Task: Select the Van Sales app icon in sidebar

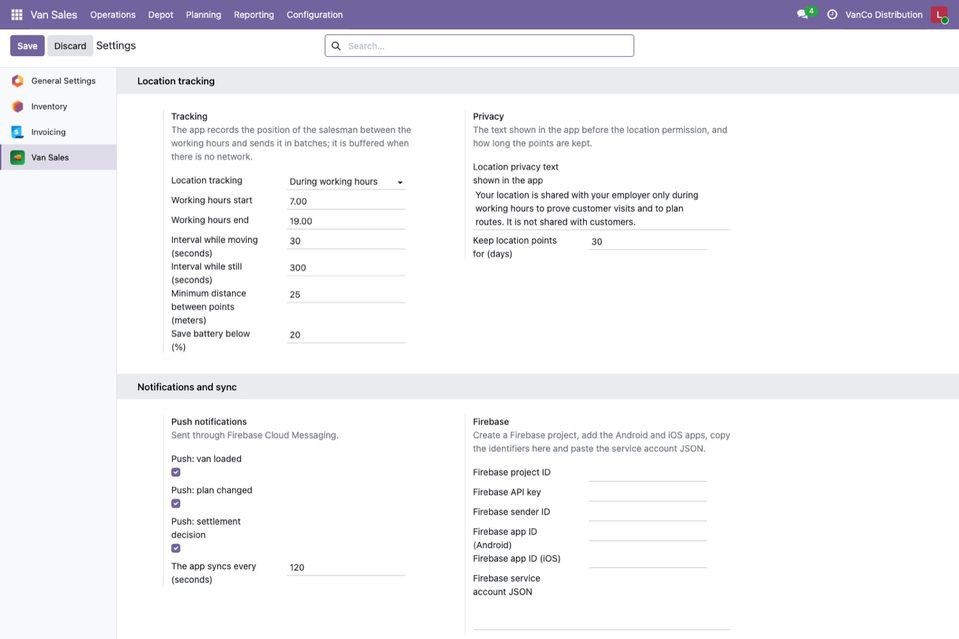Action: [x=18, y=158]
